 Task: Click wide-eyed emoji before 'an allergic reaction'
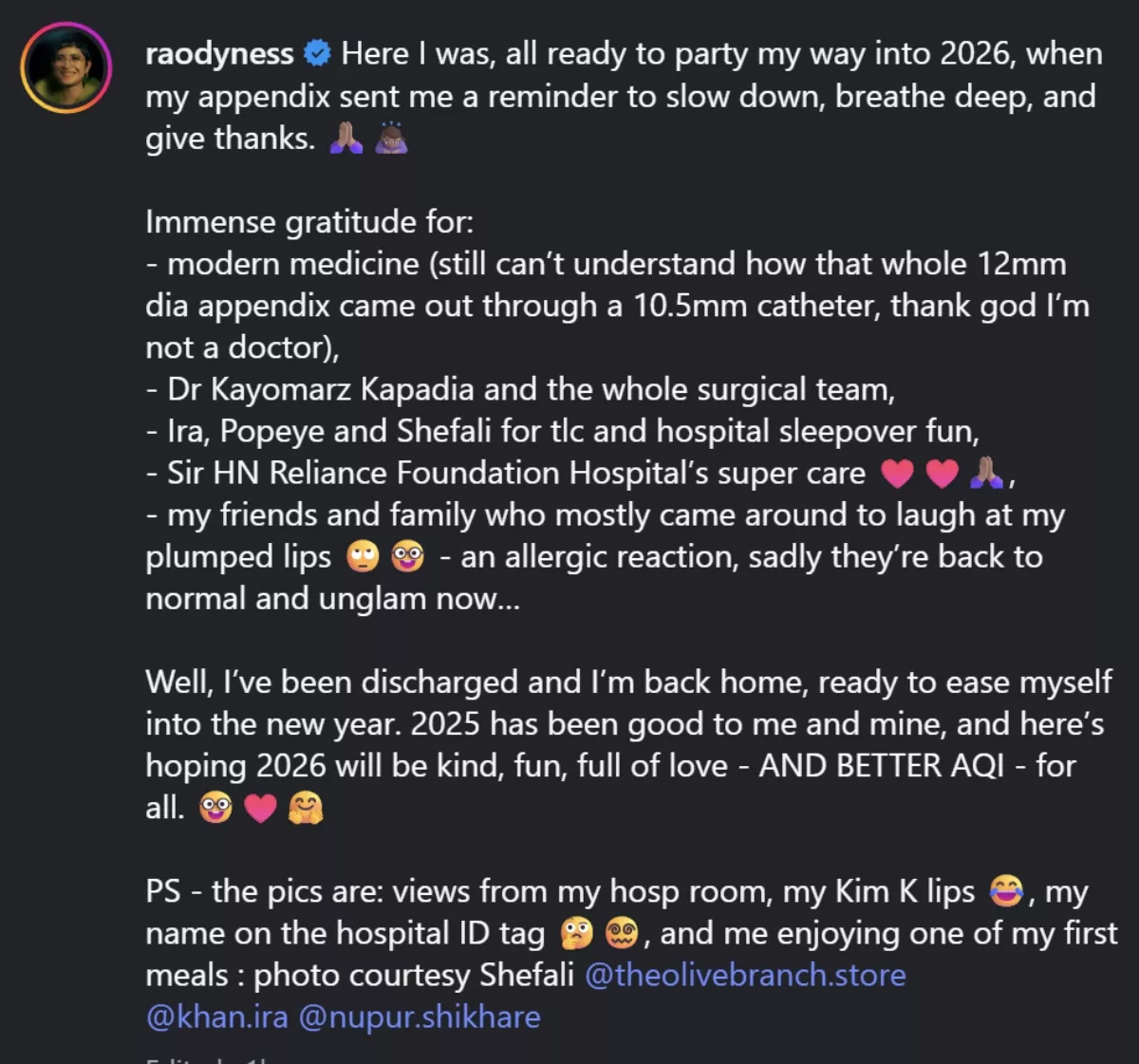click(x=408, y=557)
